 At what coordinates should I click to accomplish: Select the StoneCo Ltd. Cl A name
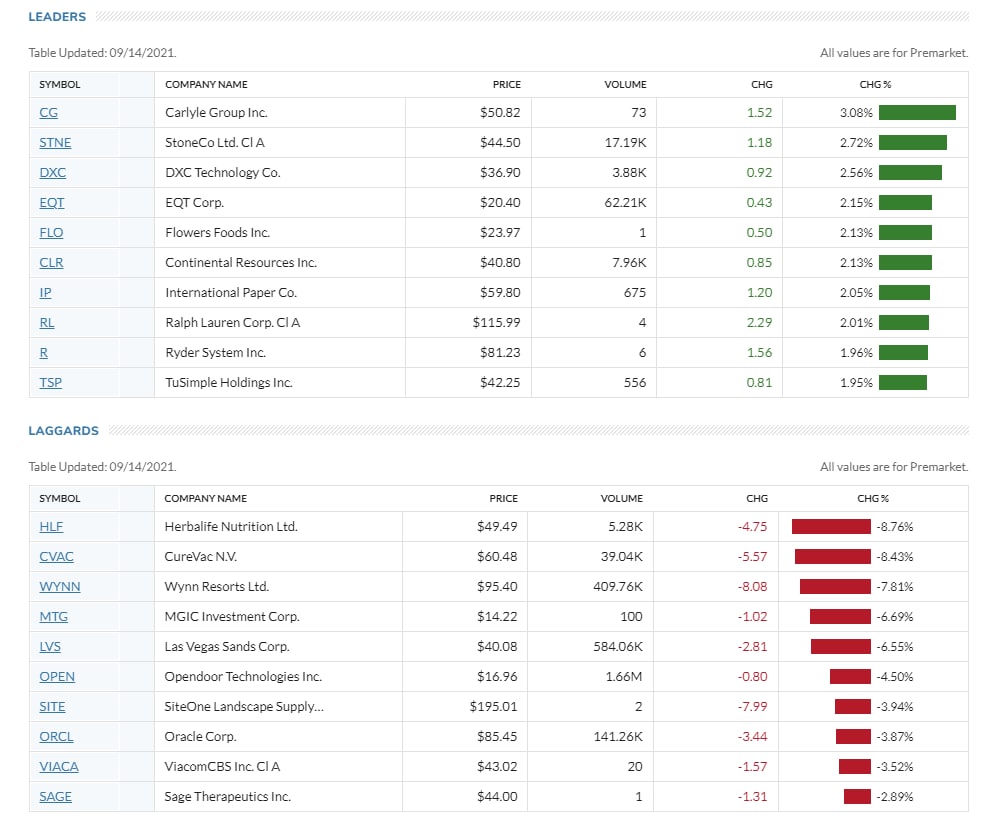(x=215, y=143)
